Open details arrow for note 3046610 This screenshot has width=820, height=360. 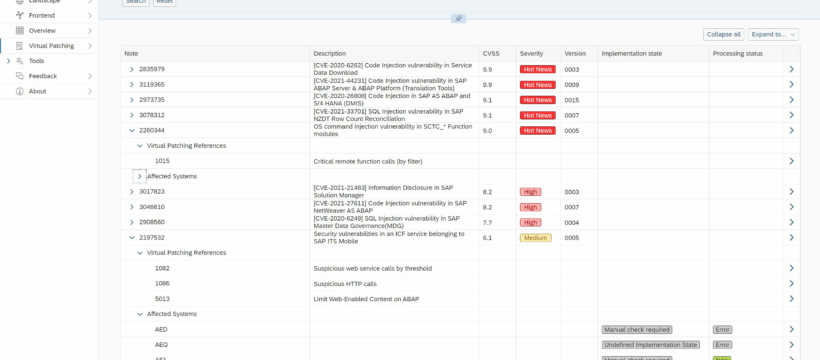tap(791, 207)
